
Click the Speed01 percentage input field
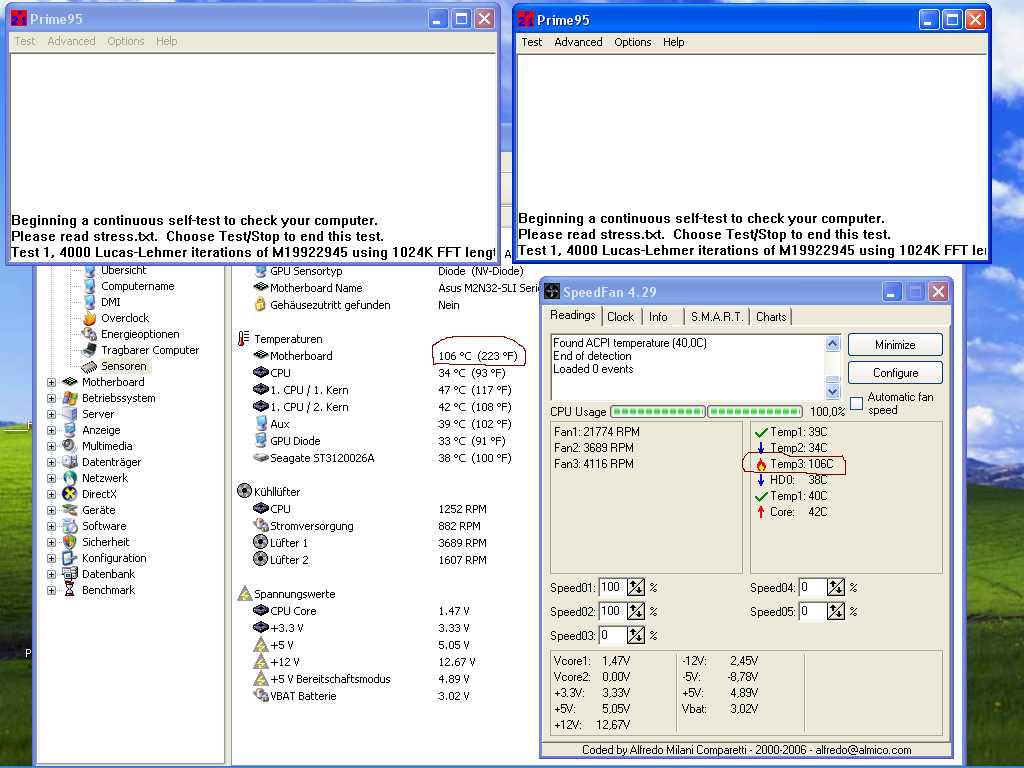[613, 587]
